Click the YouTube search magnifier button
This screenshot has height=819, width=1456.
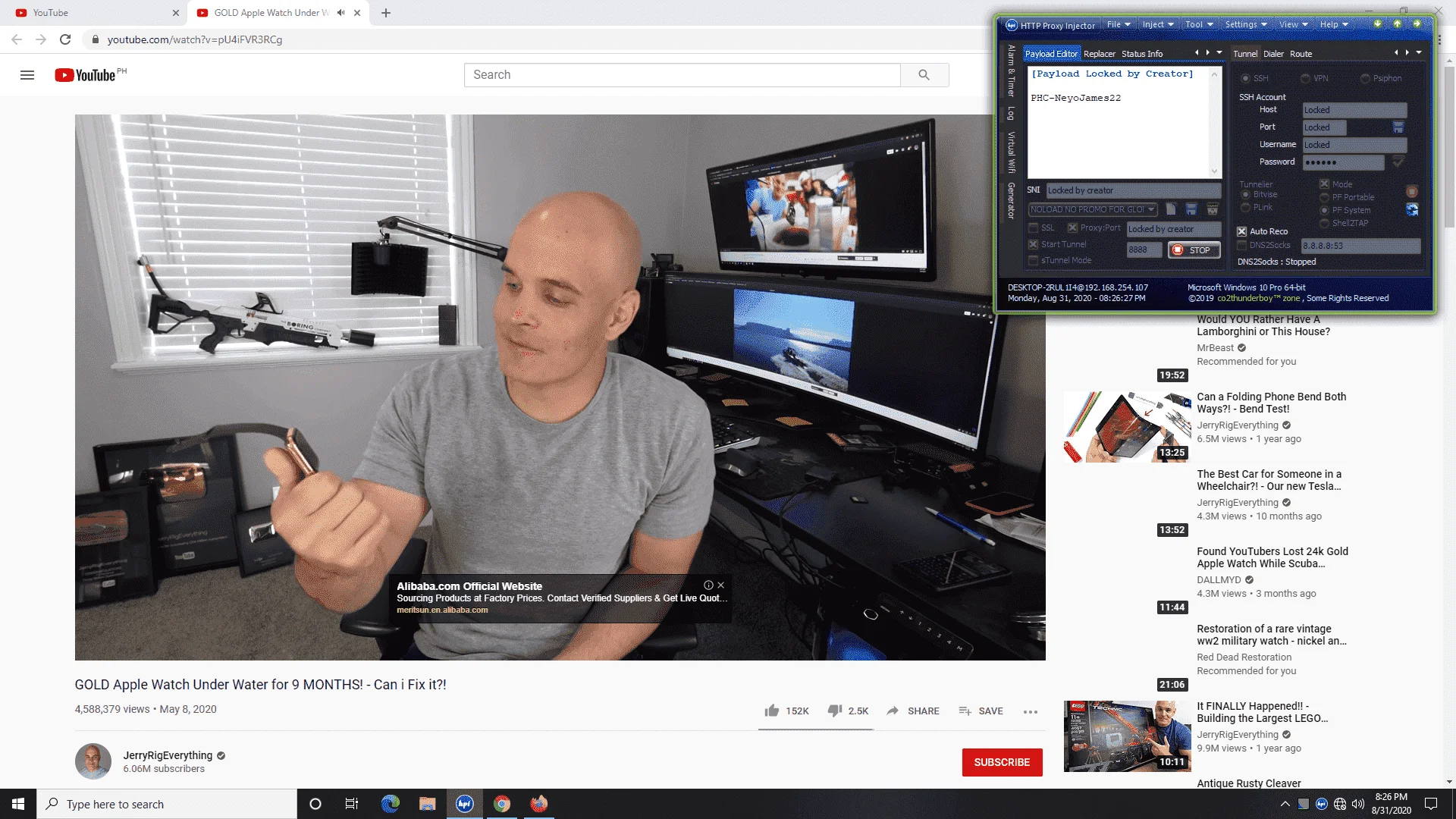pyautogui.click(x=924, y=75)
